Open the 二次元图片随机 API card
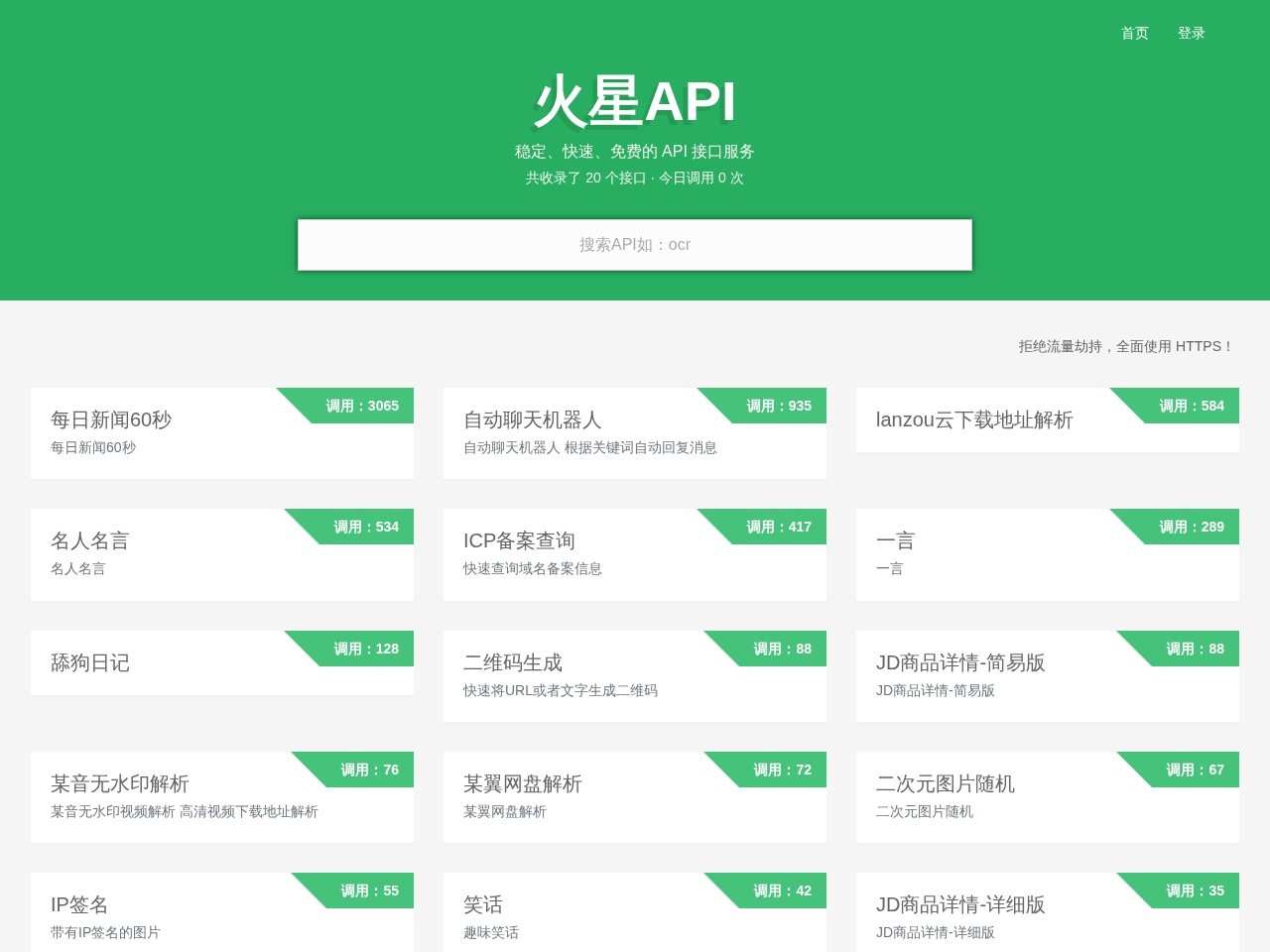The image size is (1270, 952). tap(1047, 796)
